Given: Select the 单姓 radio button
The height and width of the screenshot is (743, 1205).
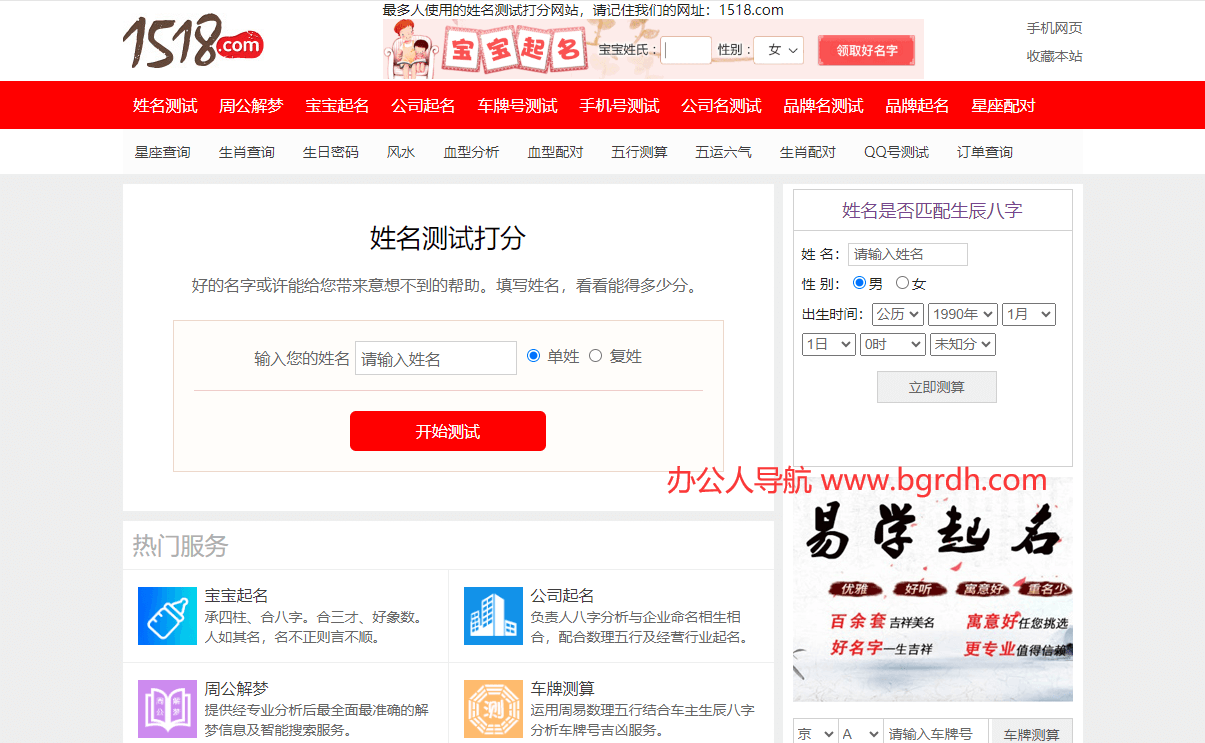Looking at the screenshot, I should point(533,356).
